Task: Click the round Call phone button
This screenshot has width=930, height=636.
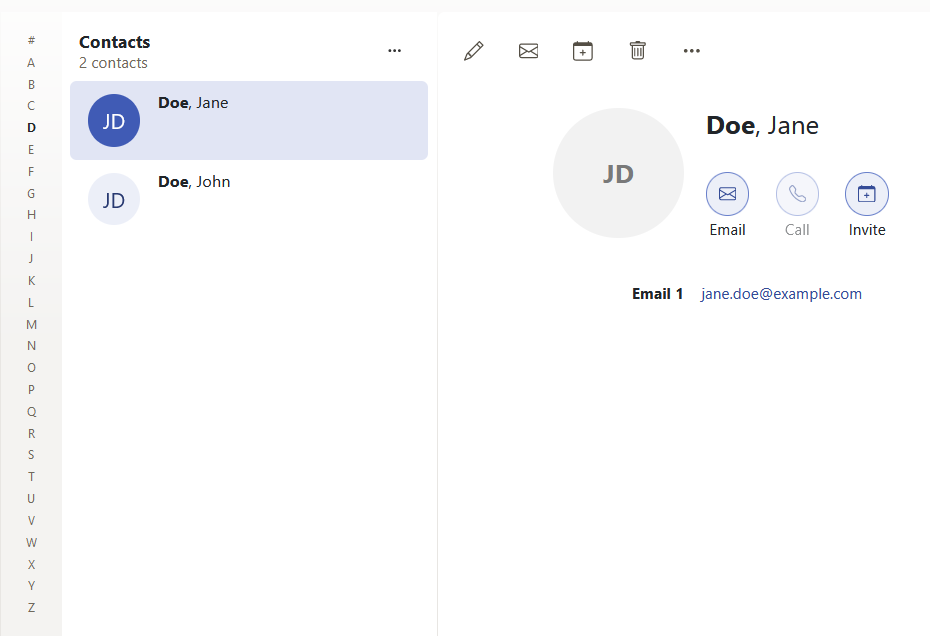Action: (x=797, y=194)
